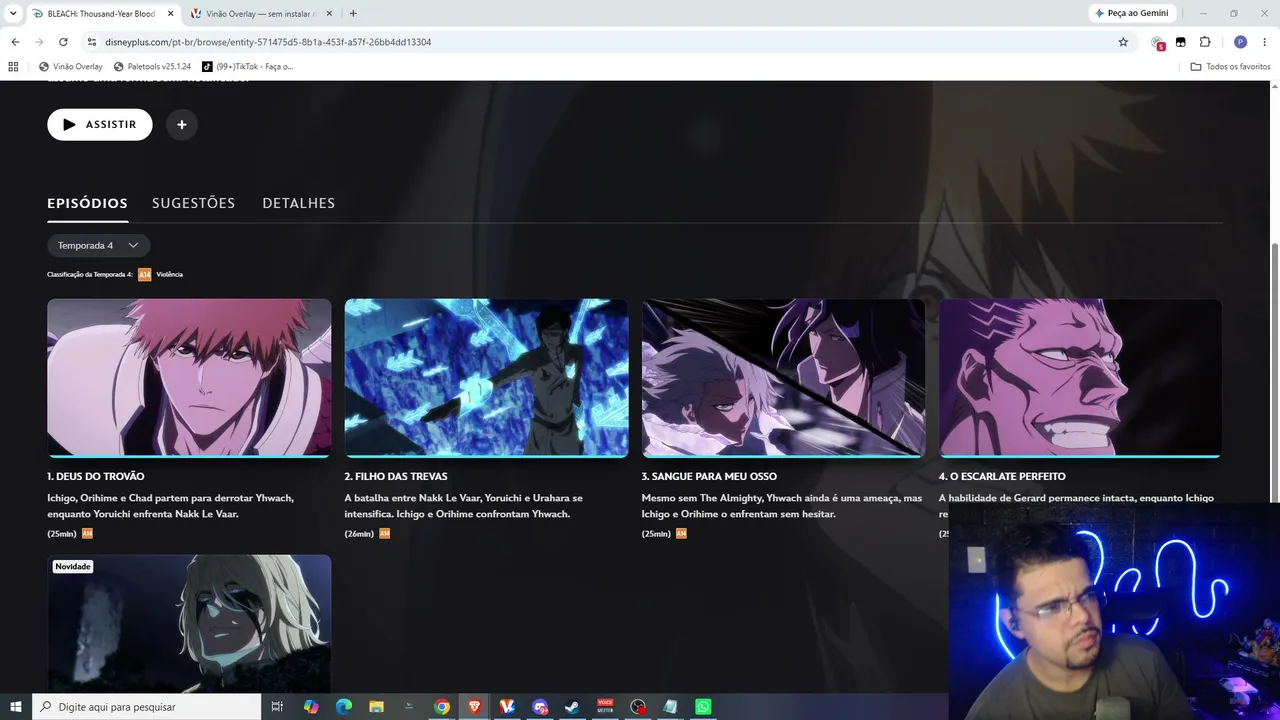Open episode 2 Filho das Trevas thumbnail
Image resolution: width=1280 pixels, height=720 pixels.
(x=486, y=378)
